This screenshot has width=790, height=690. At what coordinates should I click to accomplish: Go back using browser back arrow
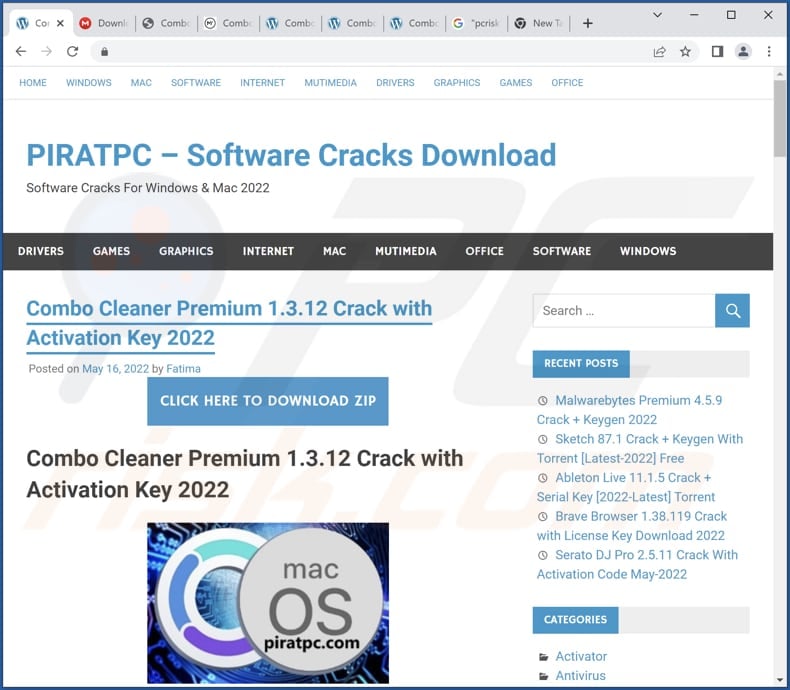pos(21,51)
